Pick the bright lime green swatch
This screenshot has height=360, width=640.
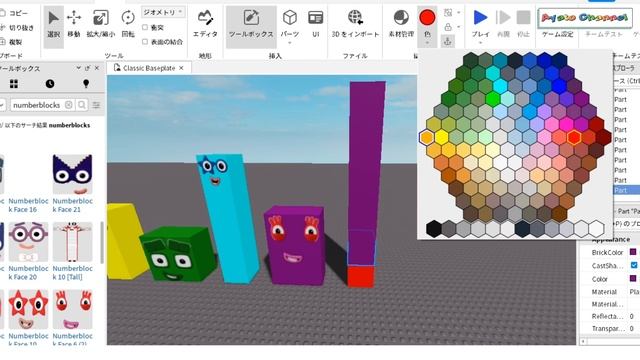coord(493,99)
